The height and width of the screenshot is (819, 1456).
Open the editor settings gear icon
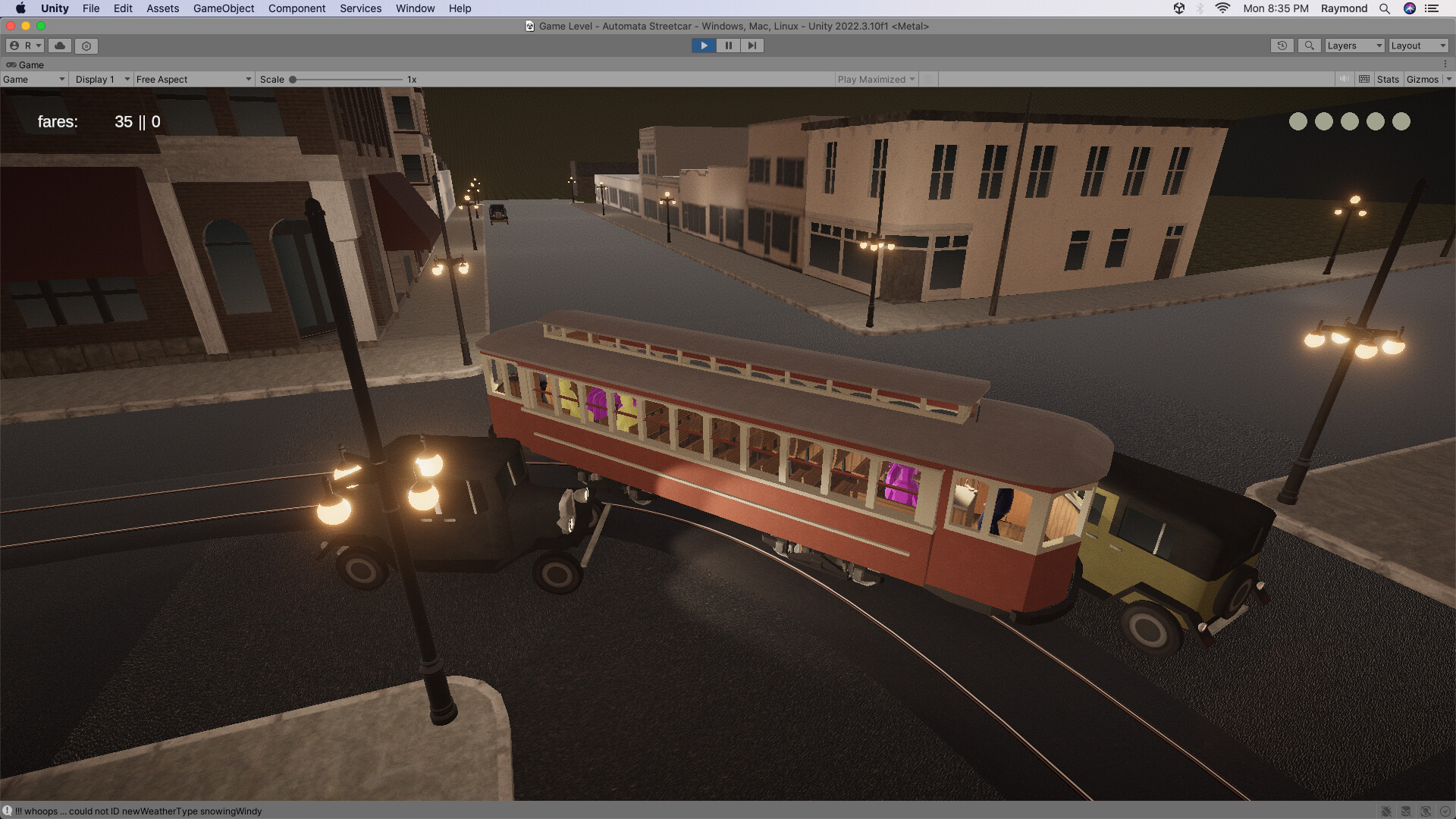(x=86, y=45)
